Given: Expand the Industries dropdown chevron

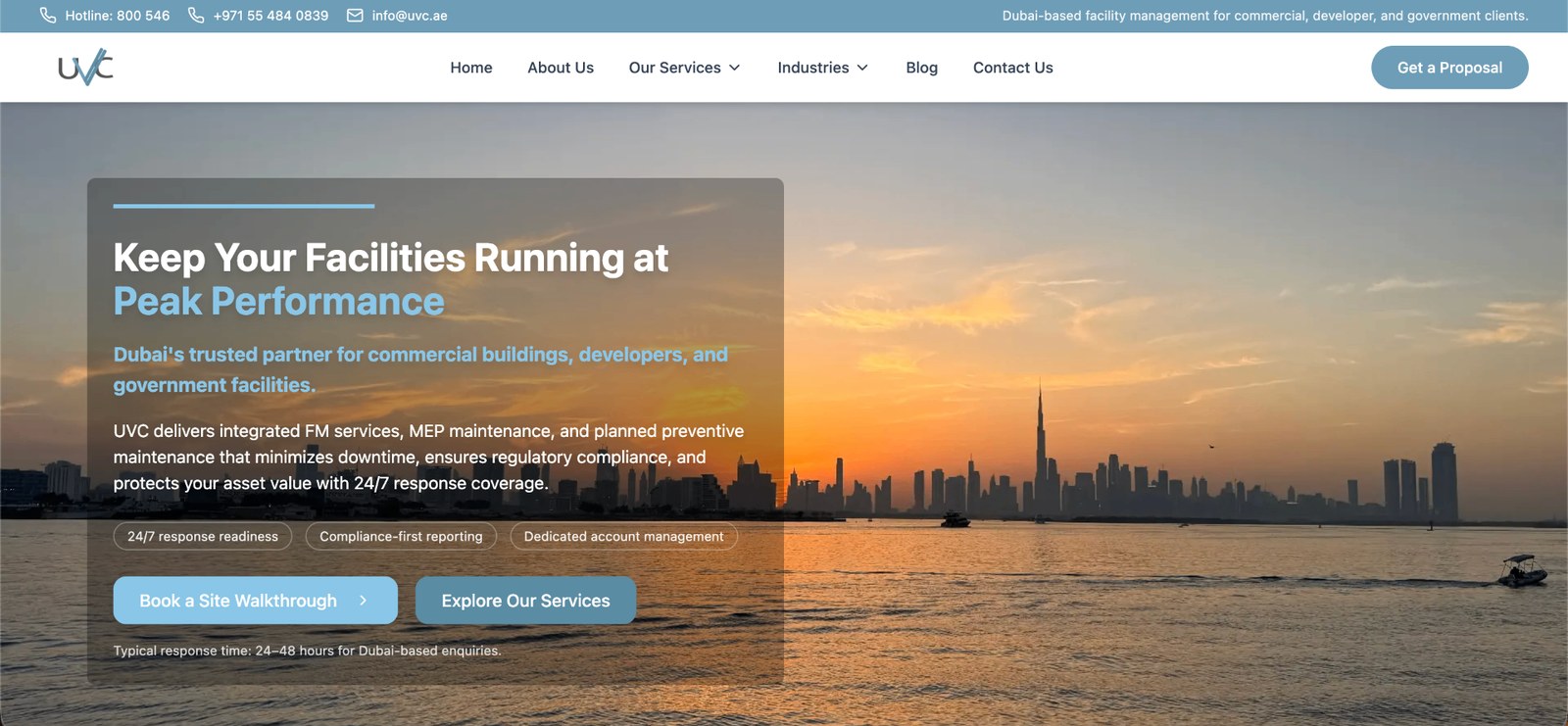Looking at the screenshot, I should pos(862,68).
